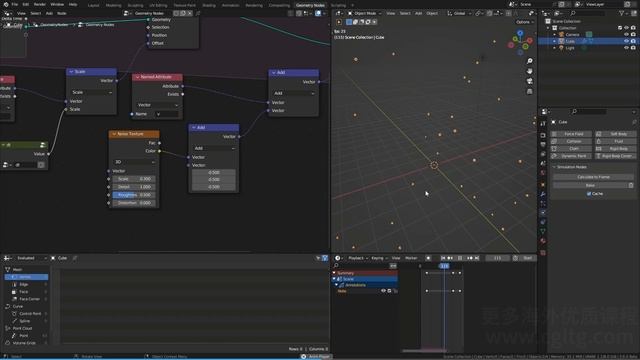The height and width of the screenshot is (360, 640).
Task: Click Calculate to Frame button
Action: tap(593, 177)
